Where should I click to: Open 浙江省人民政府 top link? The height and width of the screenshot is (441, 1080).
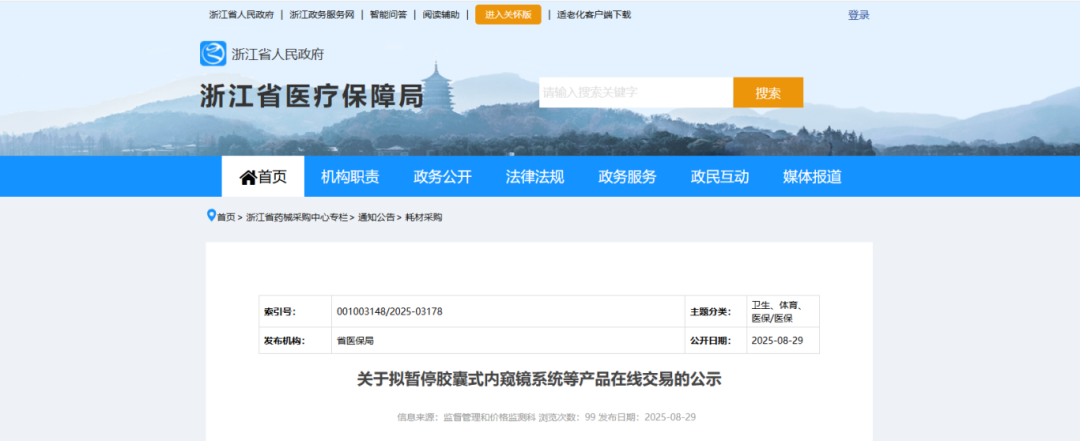point(242,14)
